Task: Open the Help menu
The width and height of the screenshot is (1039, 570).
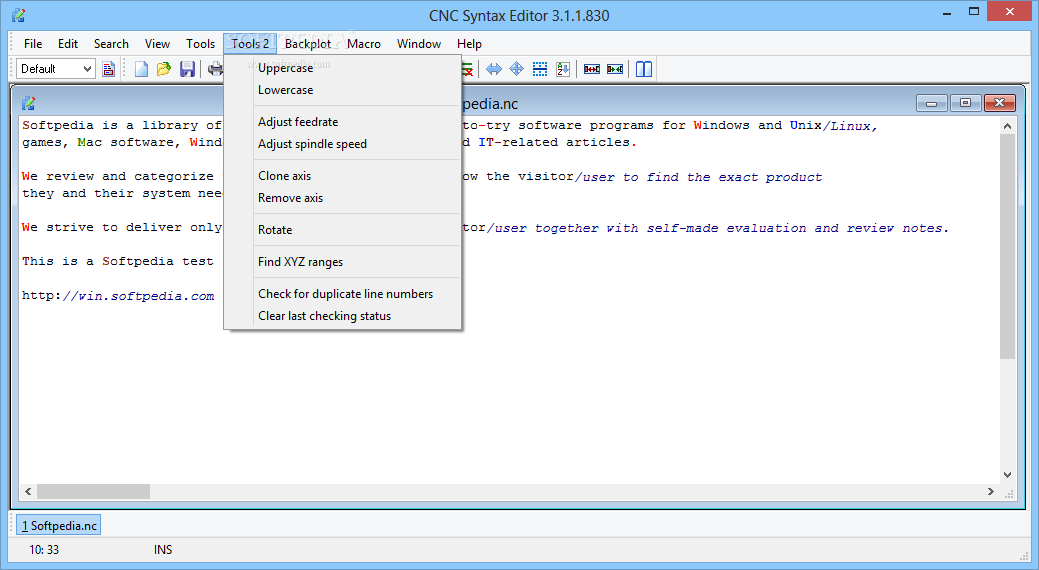Action: pos(469,44)
